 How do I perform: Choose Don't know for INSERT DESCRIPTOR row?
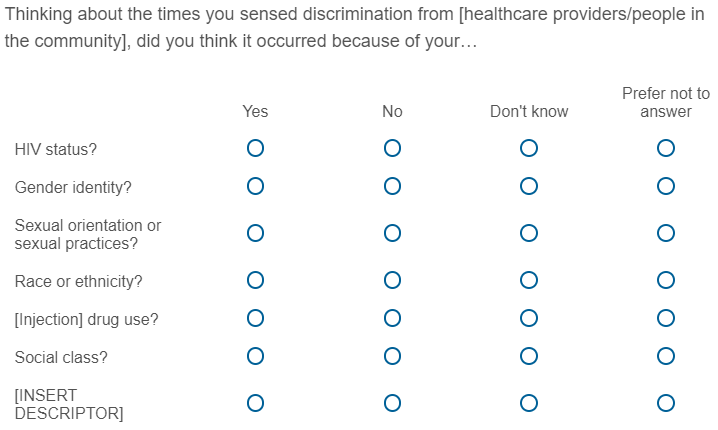click(529, 403)
